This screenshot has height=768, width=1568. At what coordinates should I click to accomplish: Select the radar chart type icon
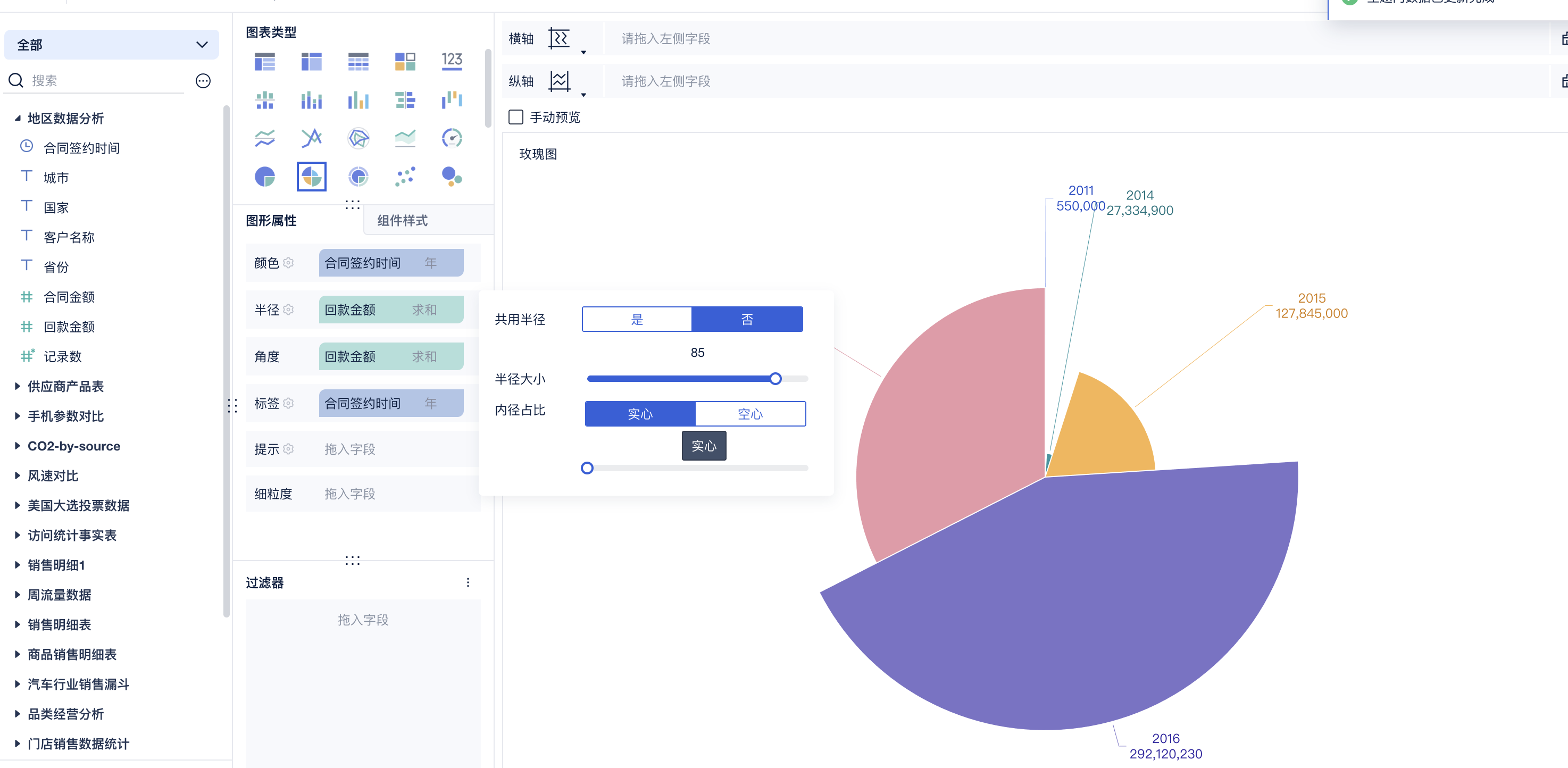tap(358, 138)
